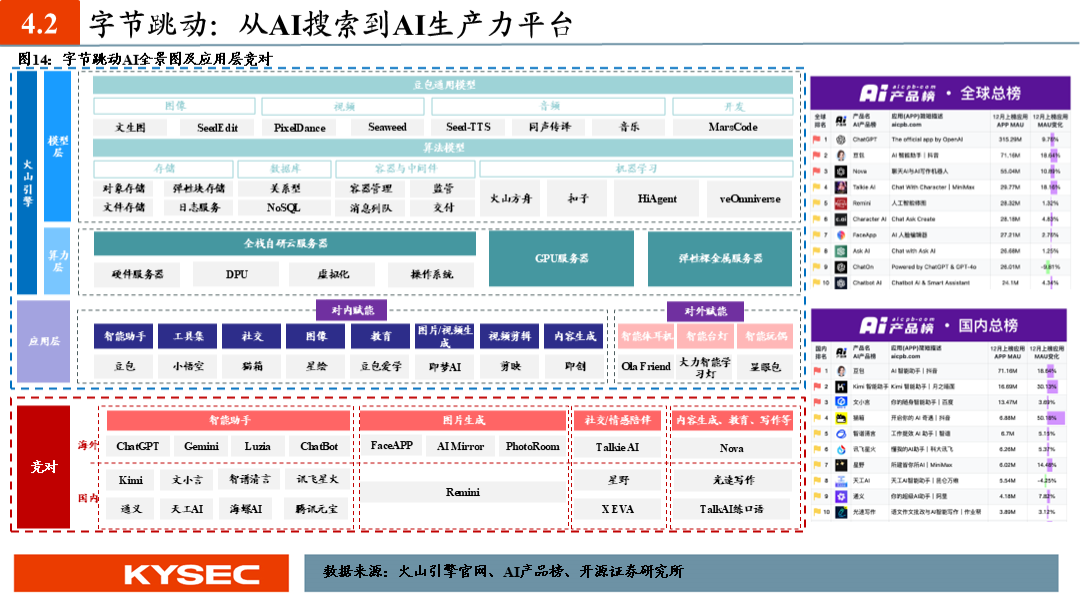Click the HiAgent text box

[x=657, y=198]
